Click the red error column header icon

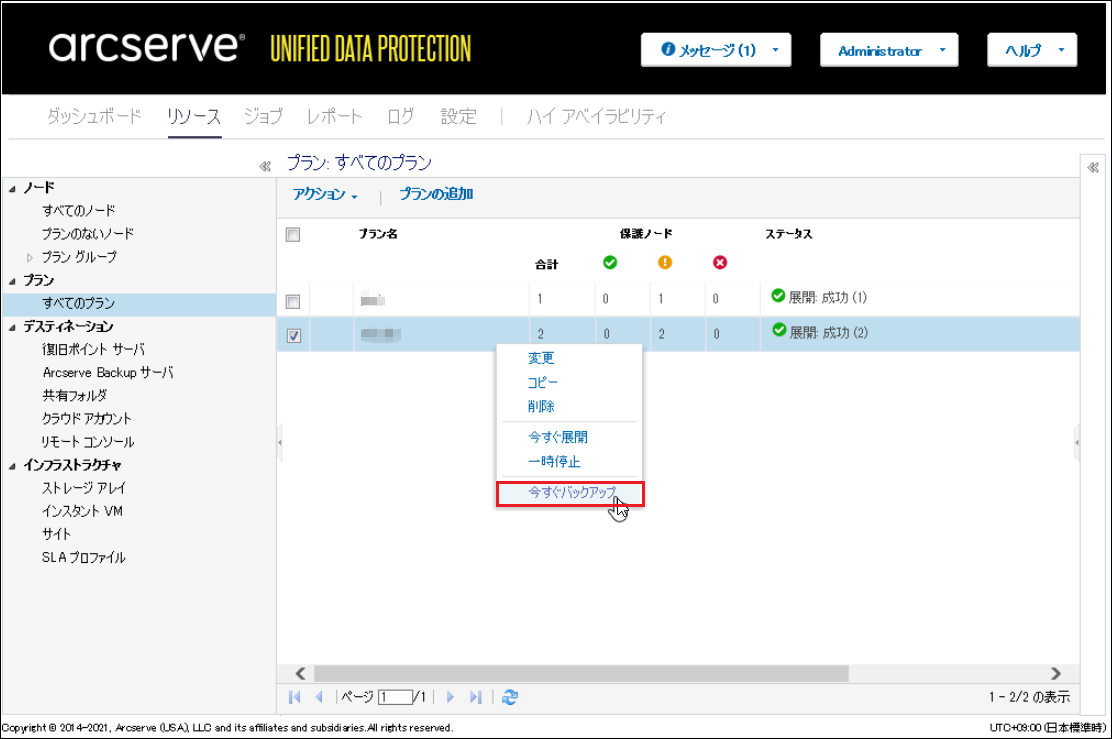point(720,262)
